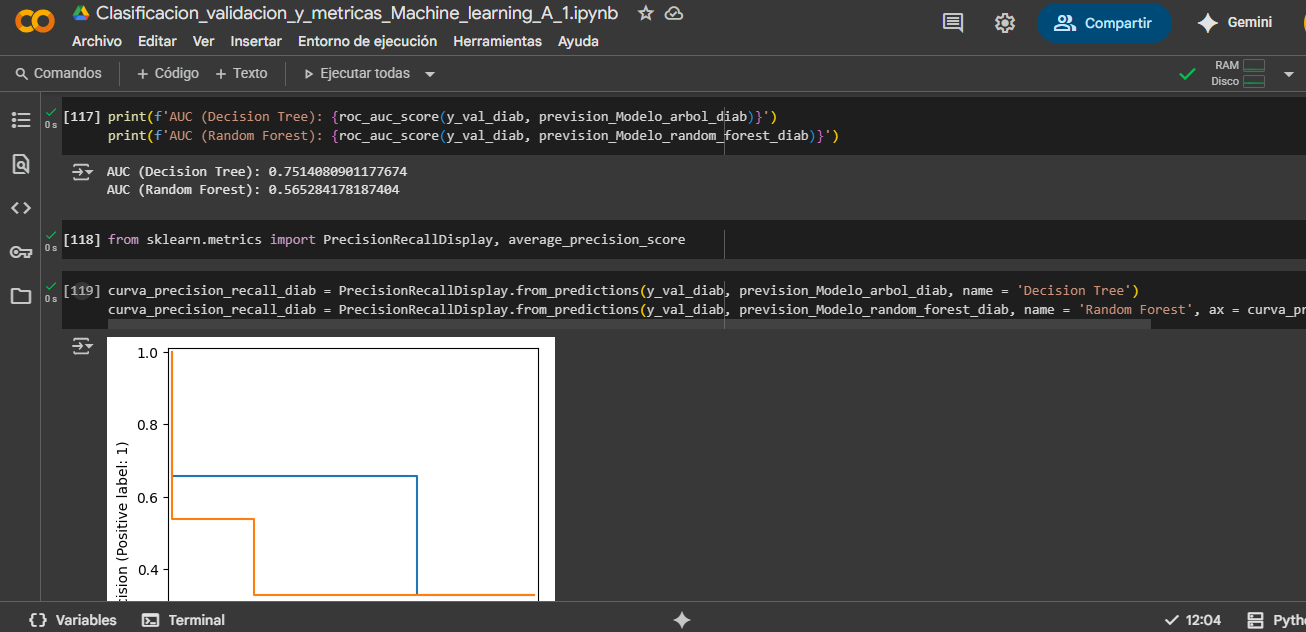The width and height of the screenshot is (1306, 632).
Task: Open the Ayuda menu
Action: click(578, 41)
